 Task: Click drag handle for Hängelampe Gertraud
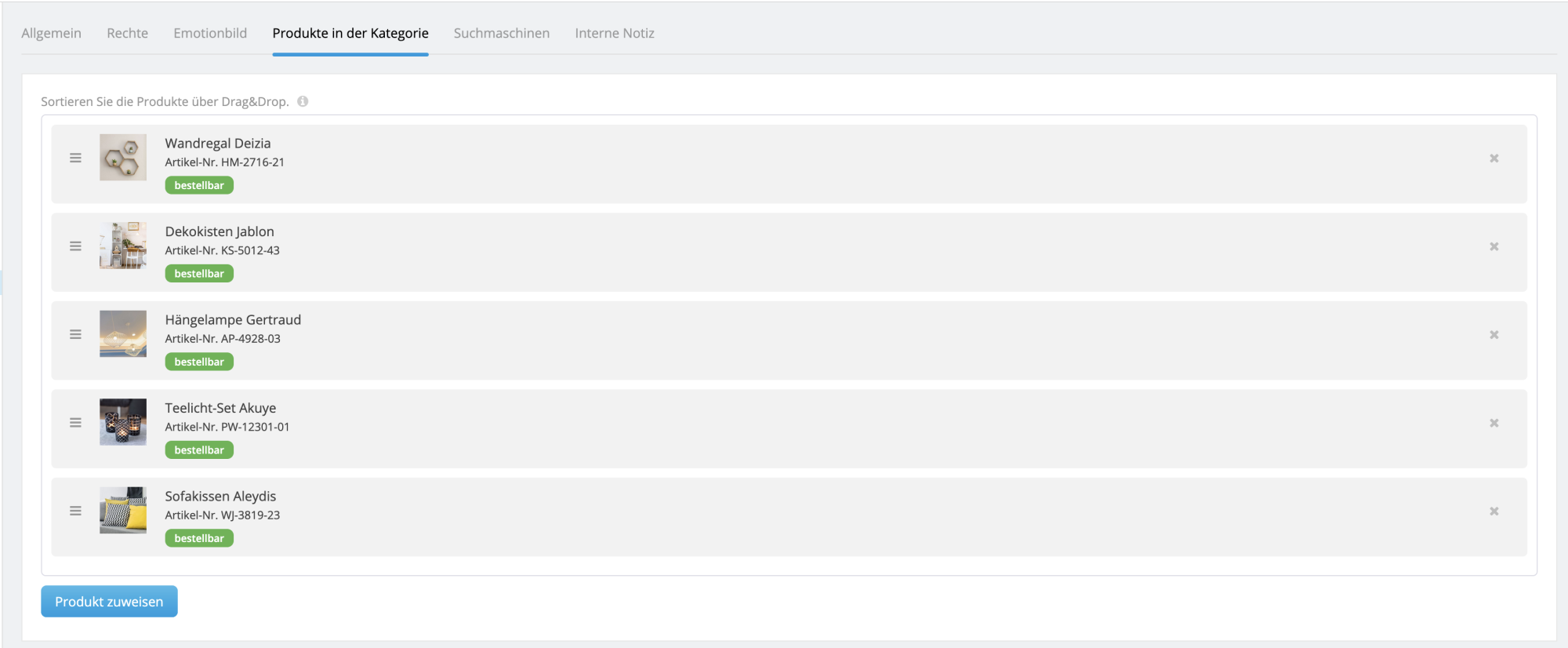pos(75,334)
